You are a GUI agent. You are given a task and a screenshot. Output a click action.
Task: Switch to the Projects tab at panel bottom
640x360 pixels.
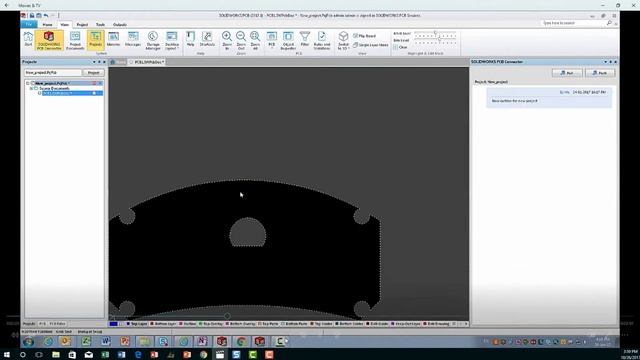29,324
